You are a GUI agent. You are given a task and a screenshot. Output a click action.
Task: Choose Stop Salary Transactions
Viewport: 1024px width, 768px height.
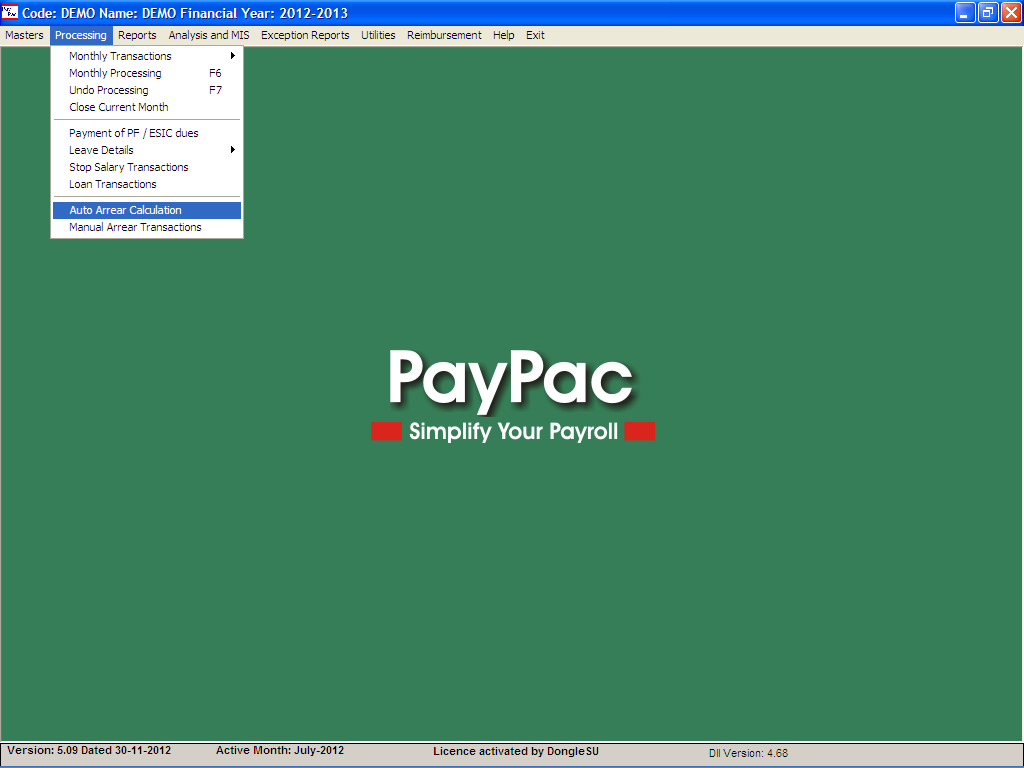click(147, 167)
